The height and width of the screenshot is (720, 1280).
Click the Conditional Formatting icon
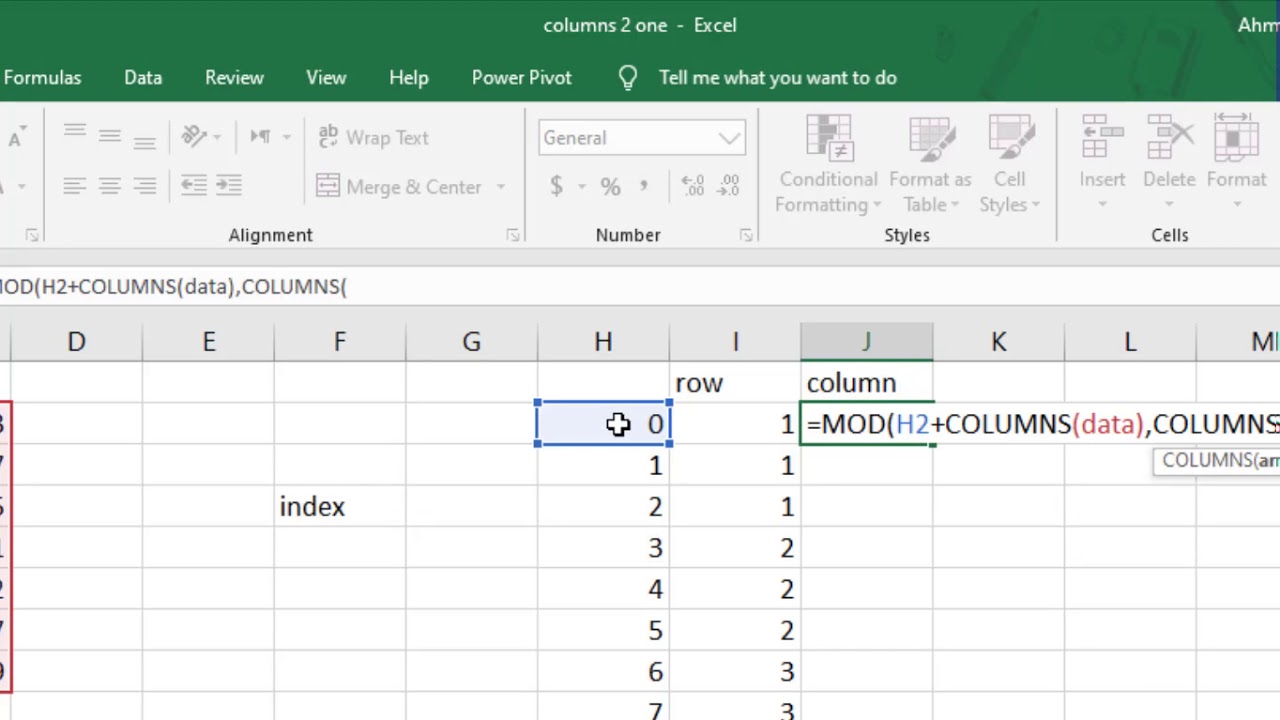828,165
